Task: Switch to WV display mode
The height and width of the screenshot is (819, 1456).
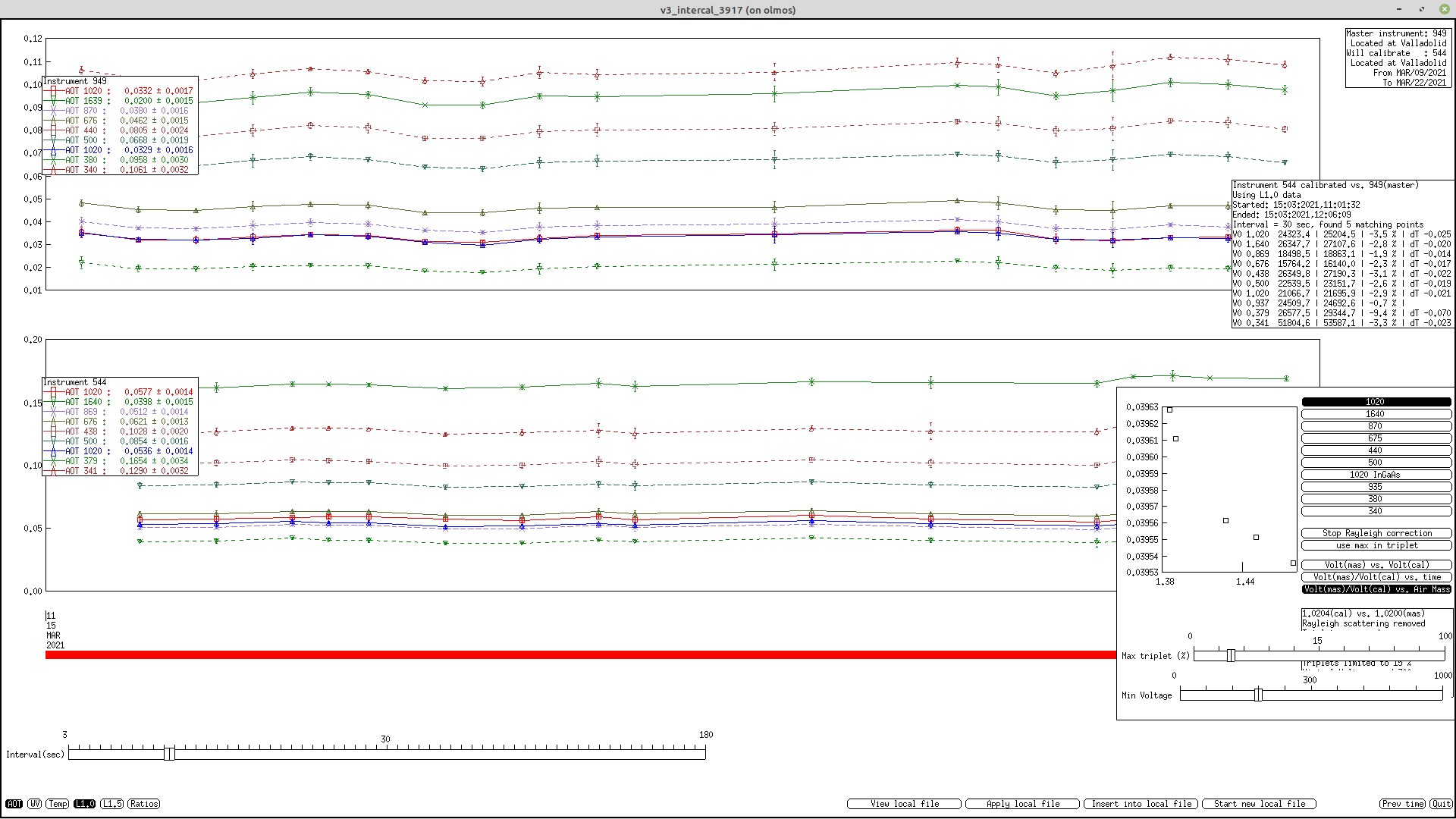Action: point(35,804)
